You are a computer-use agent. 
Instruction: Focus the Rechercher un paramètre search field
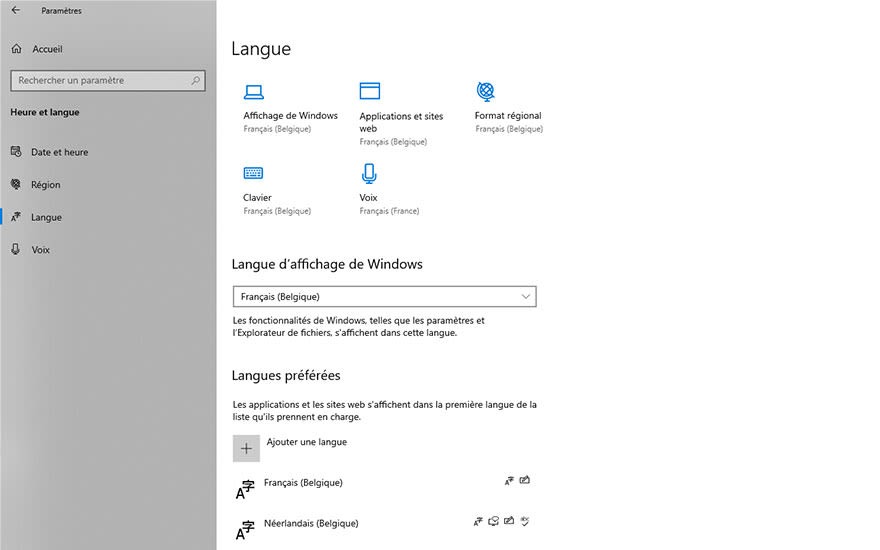tap(108, 80)
